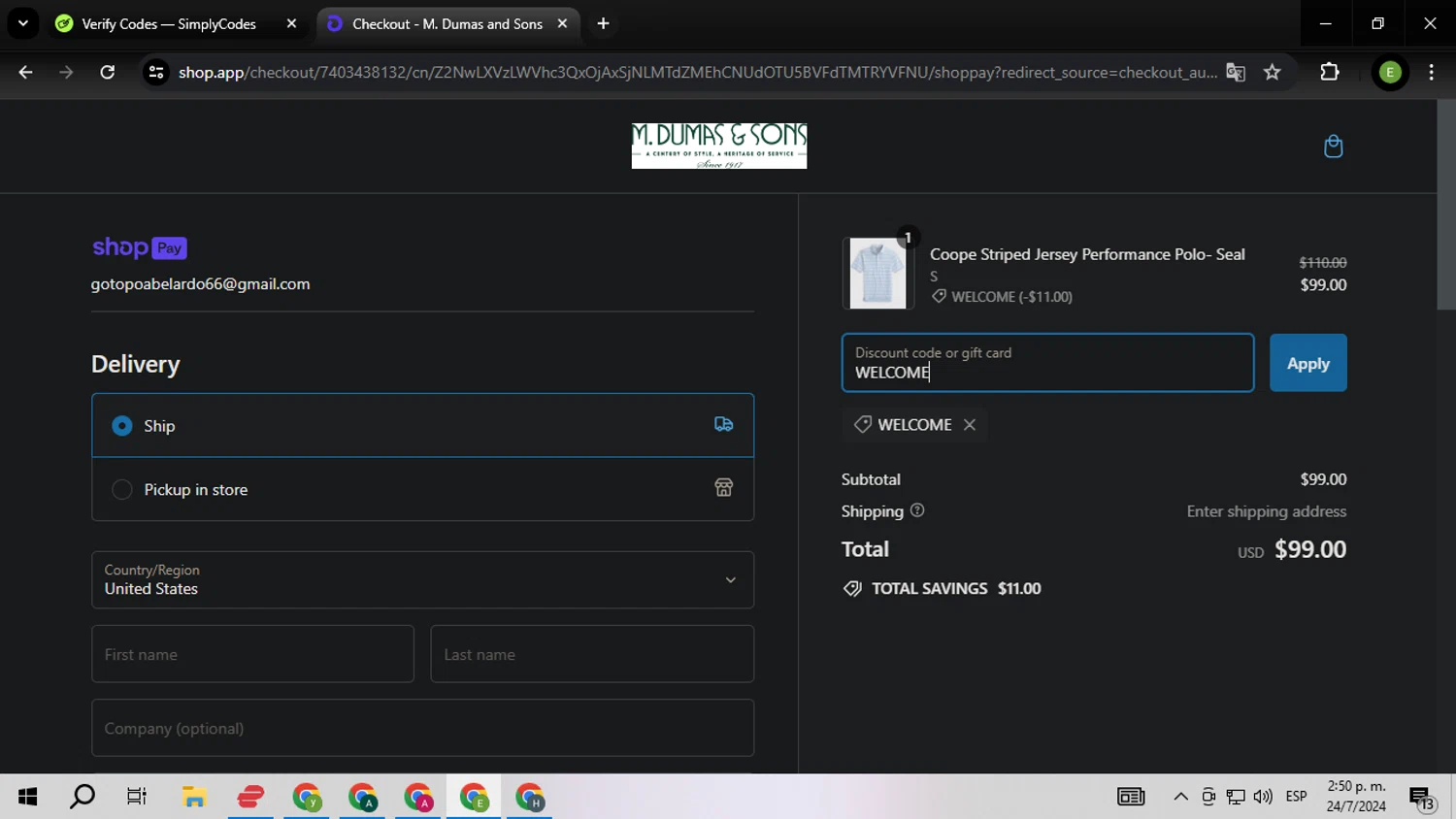Click the M. Dumas & Sons store logo

719,146
